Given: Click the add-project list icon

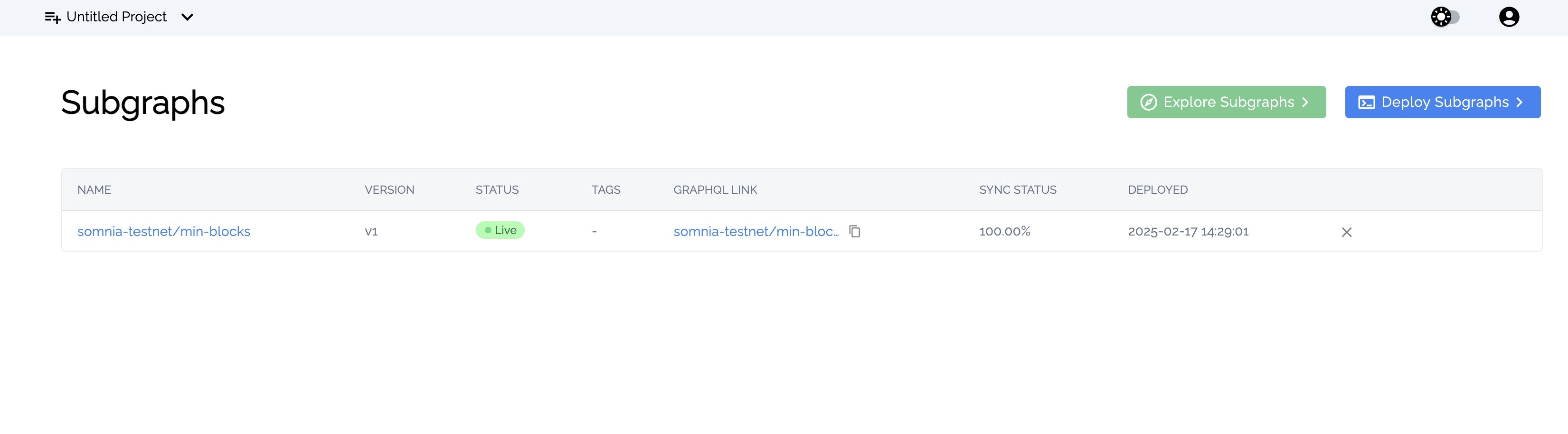Looking at the screenshot, I should point(53,18).
